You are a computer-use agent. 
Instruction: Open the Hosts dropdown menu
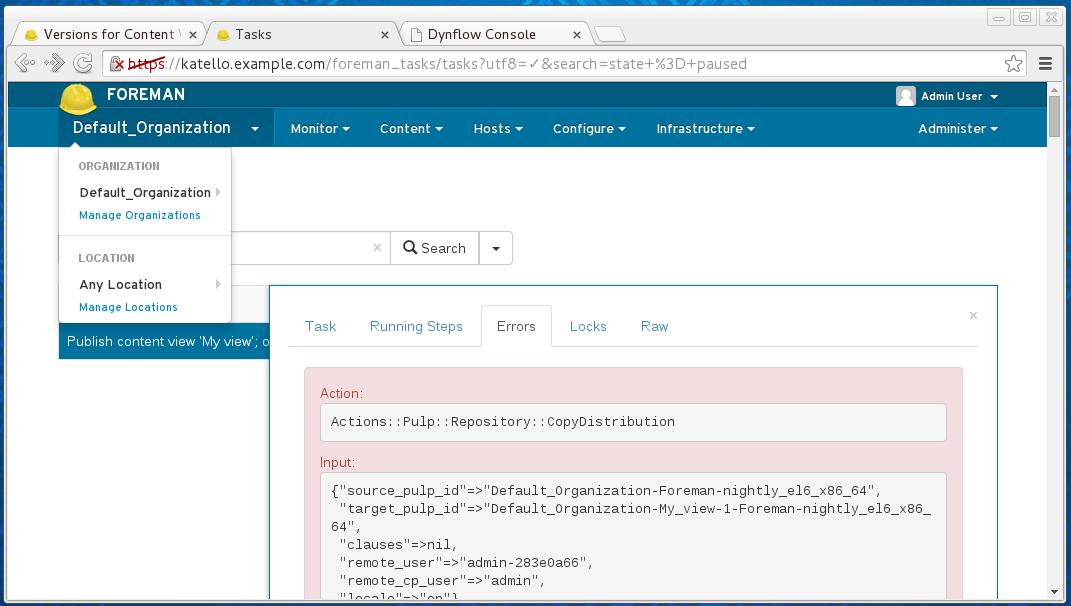point(498,128)
